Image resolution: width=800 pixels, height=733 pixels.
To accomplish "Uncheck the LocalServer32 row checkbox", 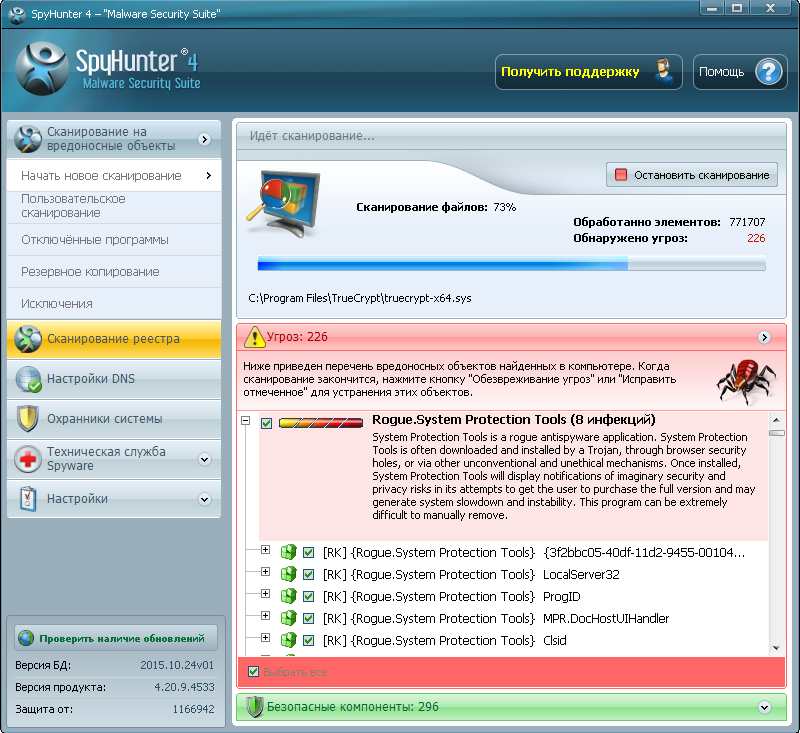I will pos(308,574).
